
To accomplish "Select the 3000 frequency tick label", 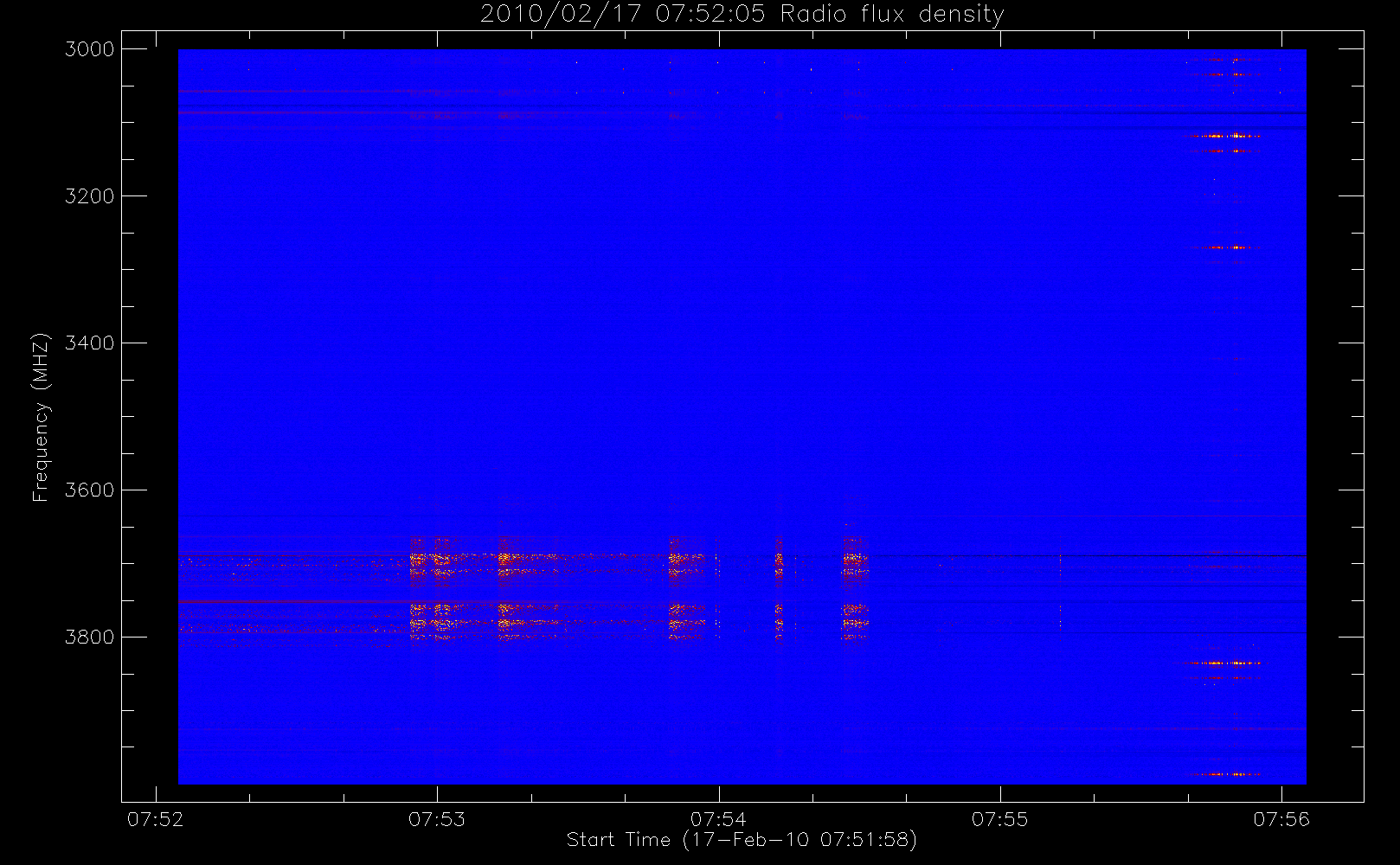I will pyautogui.click(x=90, y=49).
